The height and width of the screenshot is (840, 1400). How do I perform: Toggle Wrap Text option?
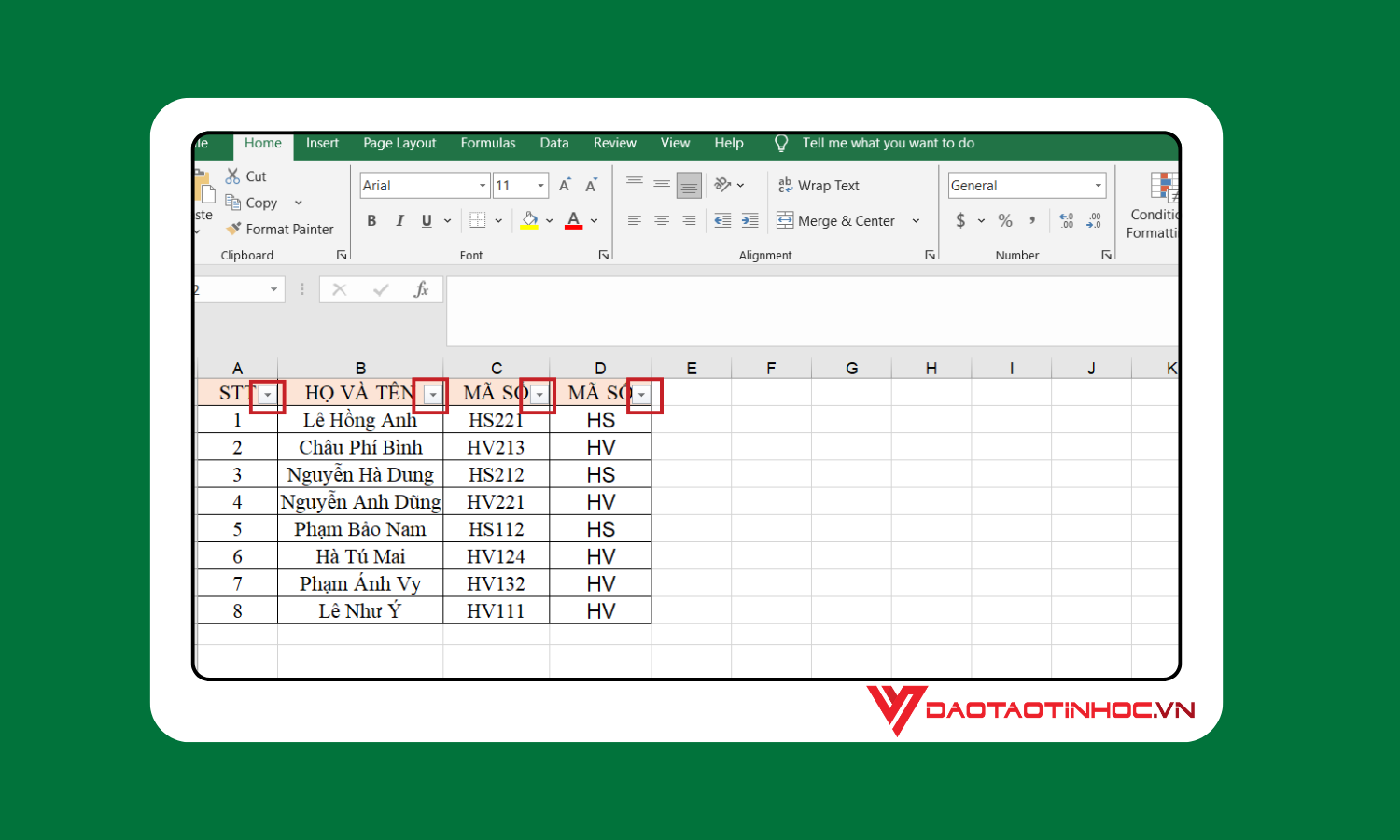click(819, 185)
